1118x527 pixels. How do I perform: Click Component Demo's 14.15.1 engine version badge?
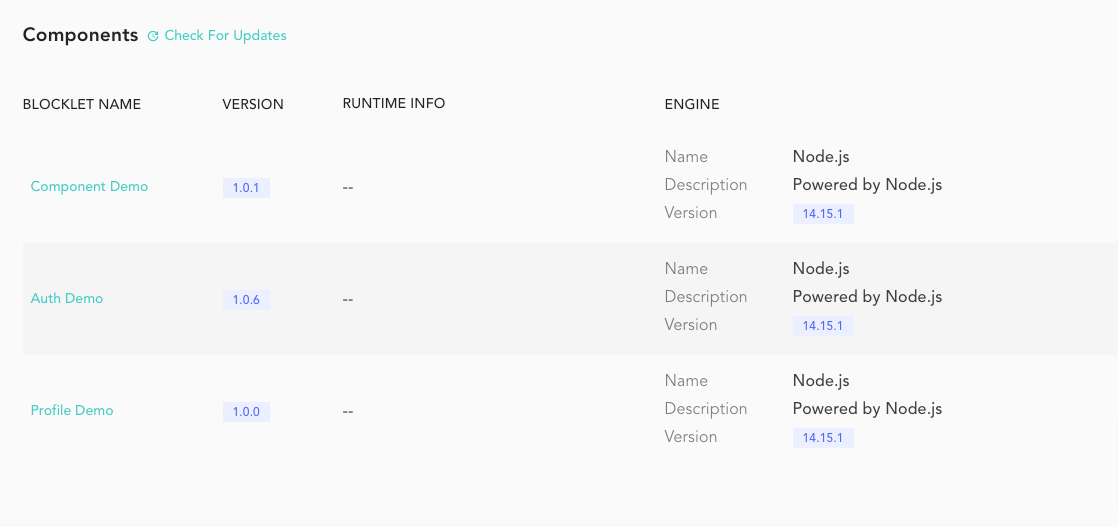tap(823, 214)
